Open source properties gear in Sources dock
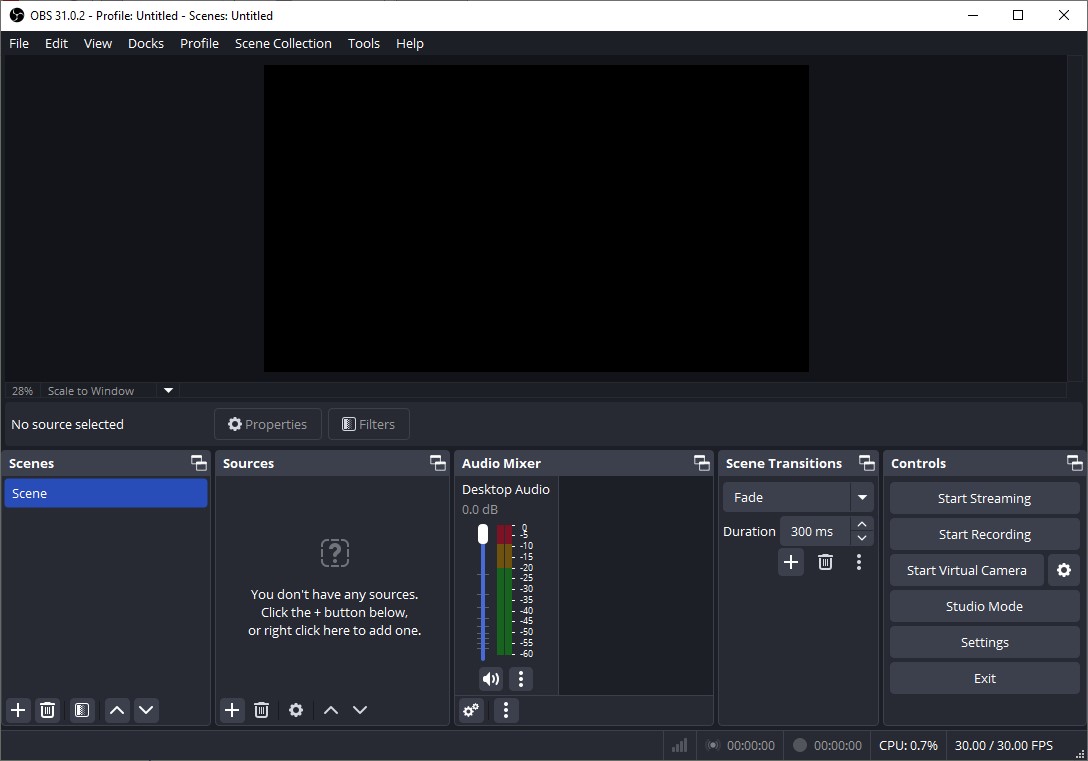 pos(296,710)
